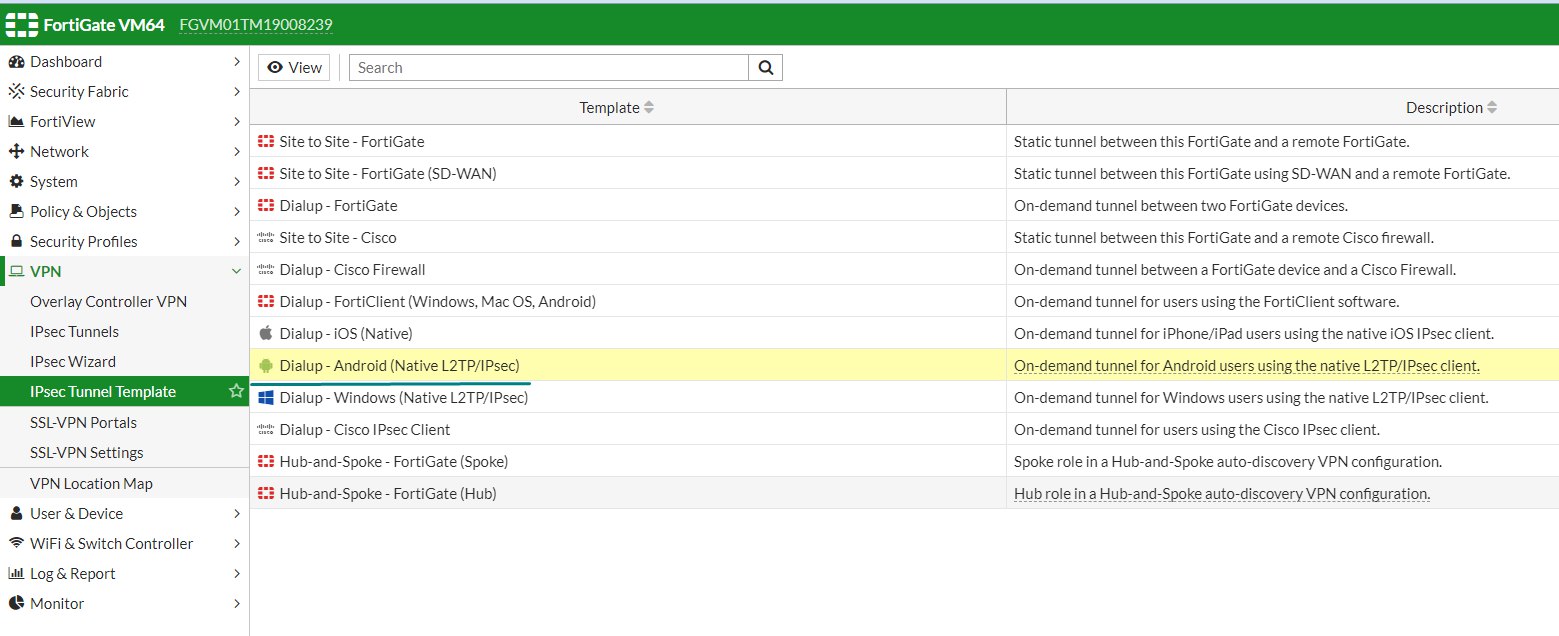Click the FortiView chart icon
The height and width of the screenshot is (636, 1559).
pos(16,122)
